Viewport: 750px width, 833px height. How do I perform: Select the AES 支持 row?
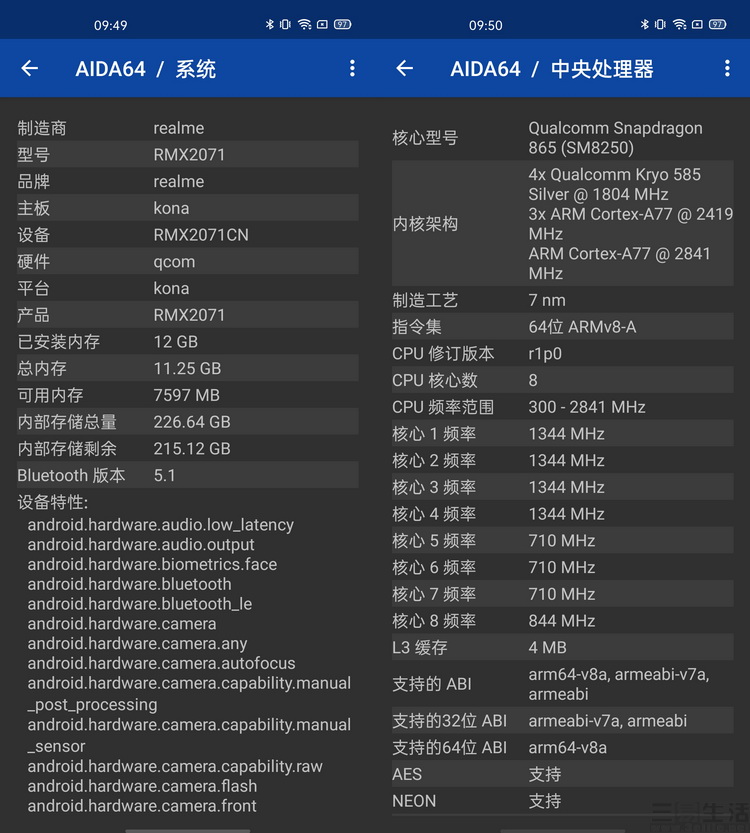(x=562, y=774)
